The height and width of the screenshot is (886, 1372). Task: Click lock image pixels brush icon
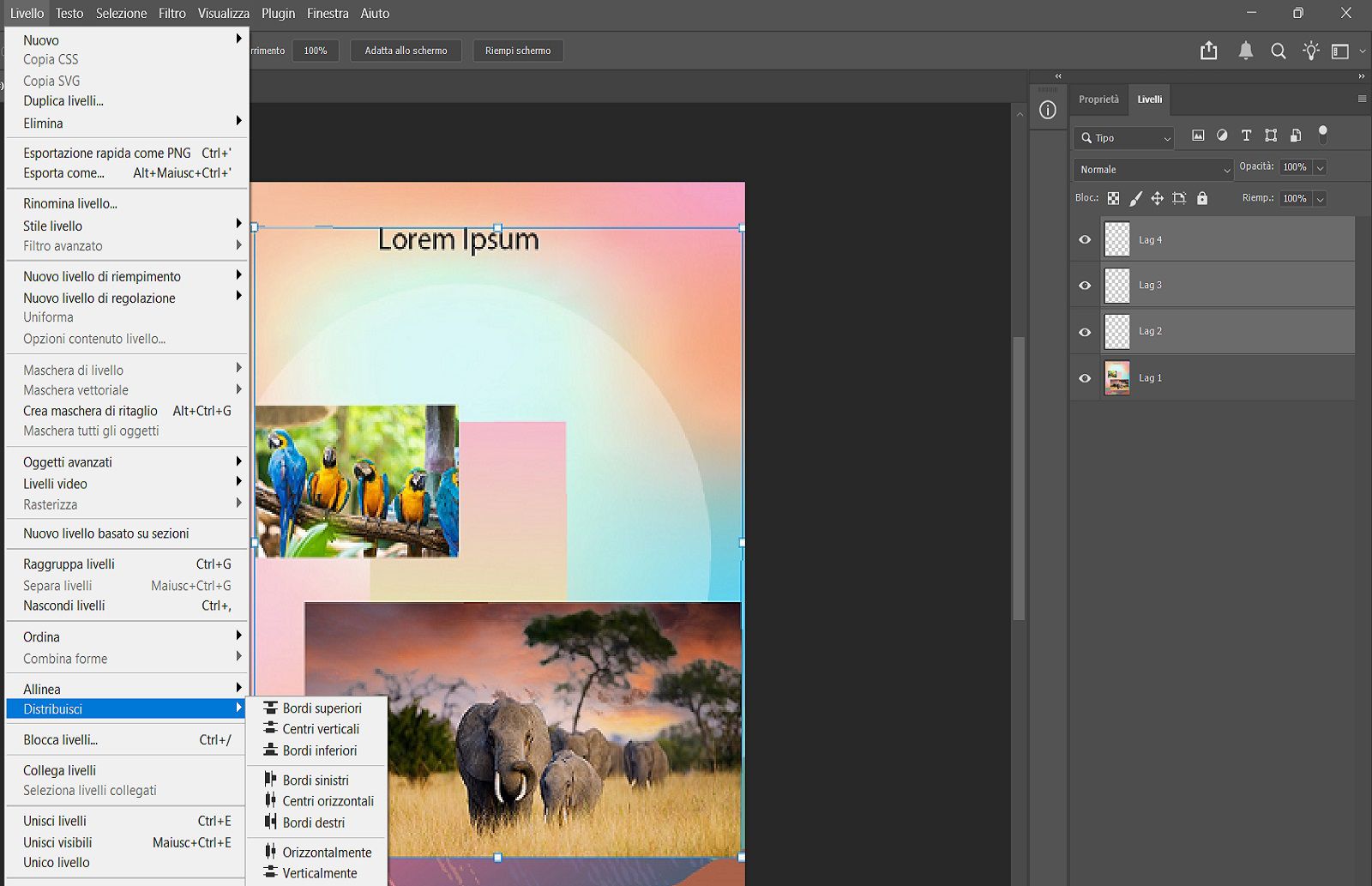pyautogui.click(x=1135, y=198)
